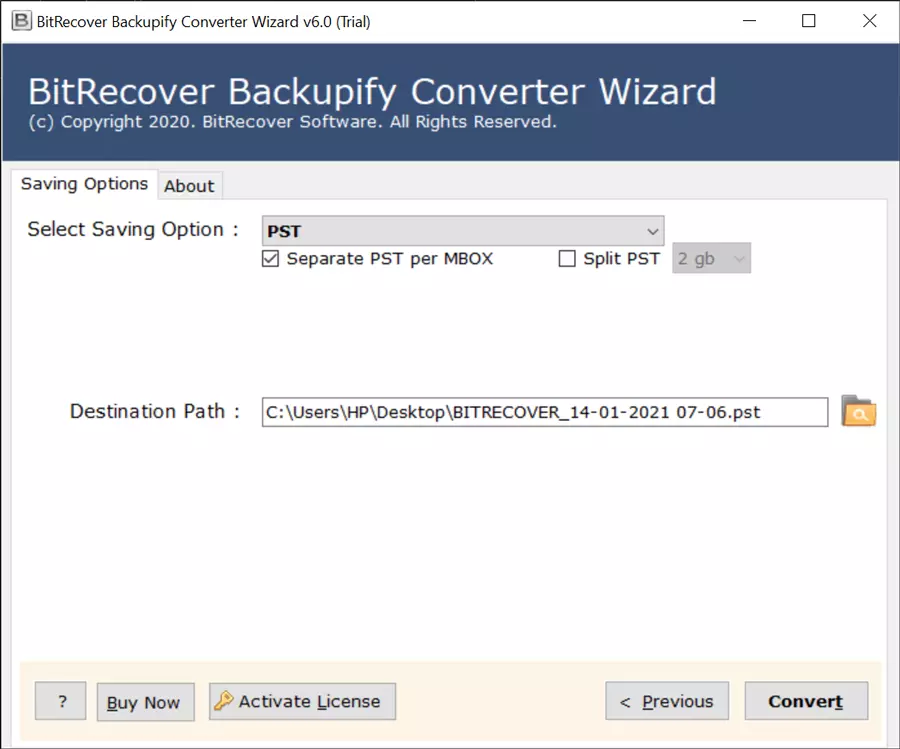Viewport: 900px width, 749px height.
Task: Minimize the Converter Wizard window
Action: (749, 21)
